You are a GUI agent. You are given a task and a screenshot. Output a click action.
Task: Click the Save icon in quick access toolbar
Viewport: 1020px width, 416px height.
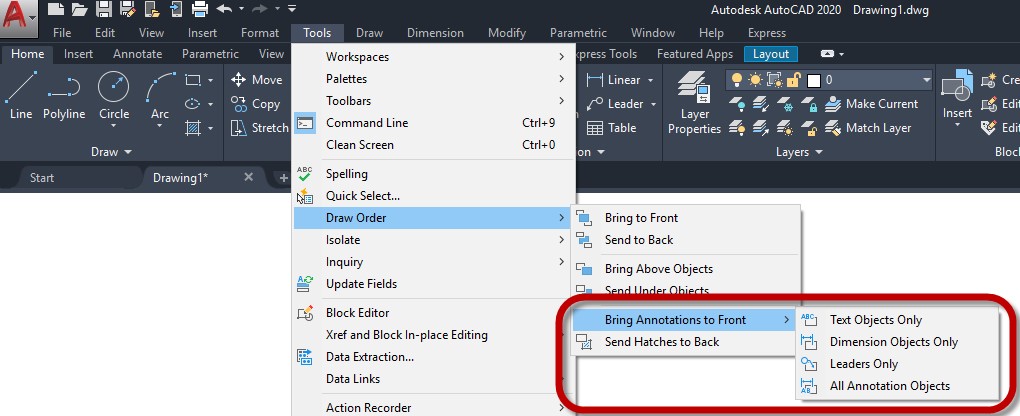pyautogui.click(x=103, y=9)
